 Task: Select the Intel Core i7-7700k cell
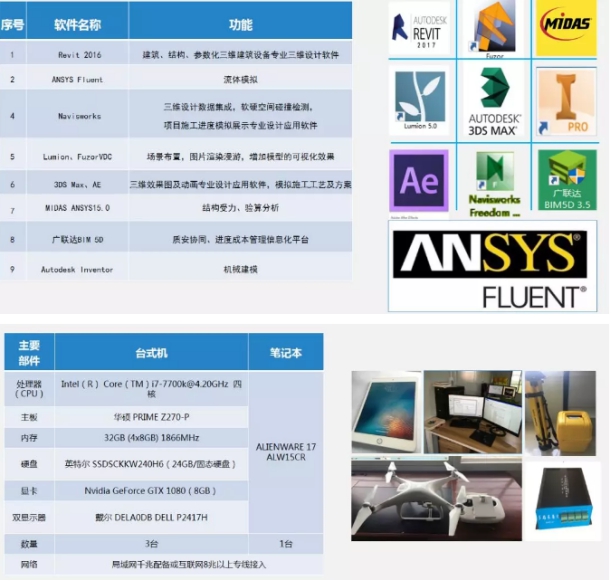pyautogui.click(x=151, y=389)
